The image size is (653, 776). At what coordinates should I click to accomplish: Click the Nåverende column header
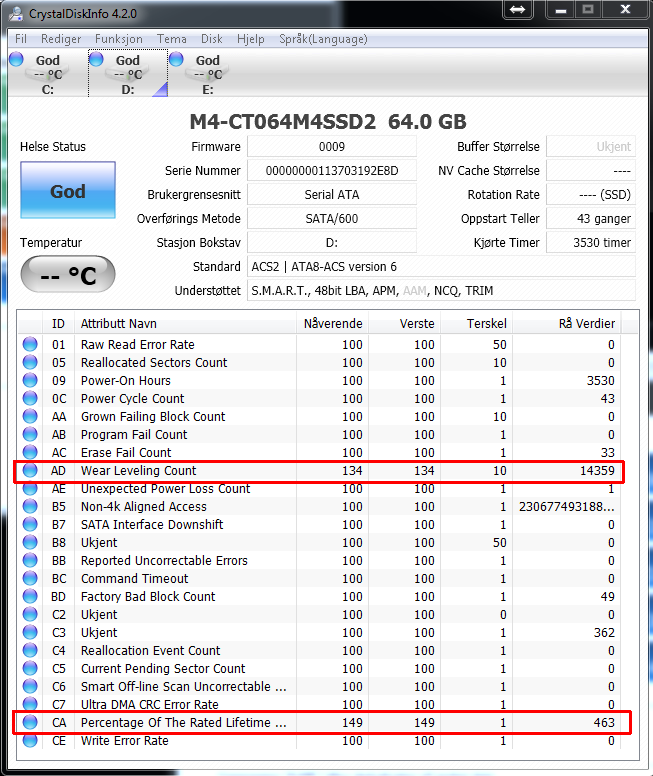[332, 324]
